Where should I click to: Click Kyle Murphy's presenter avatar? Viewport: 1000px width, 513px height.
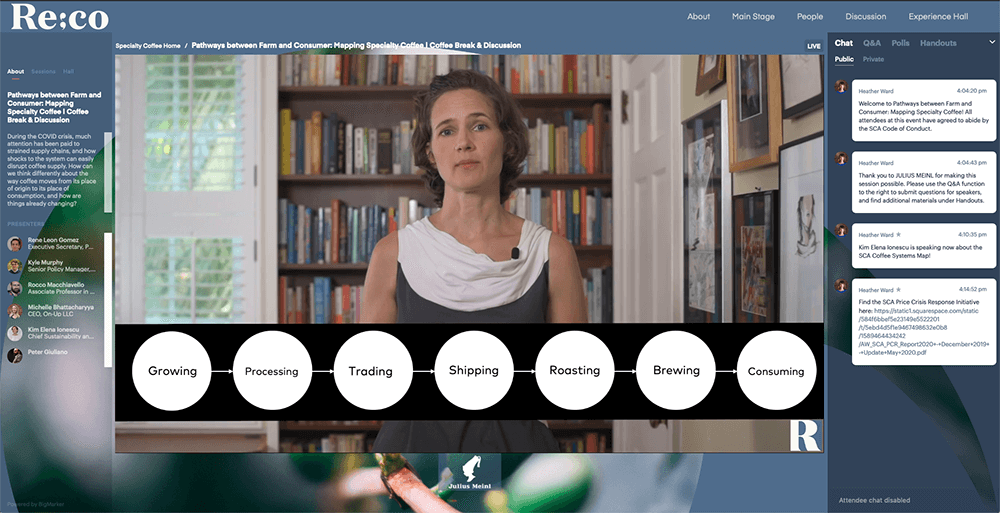[x=15, y=266]
